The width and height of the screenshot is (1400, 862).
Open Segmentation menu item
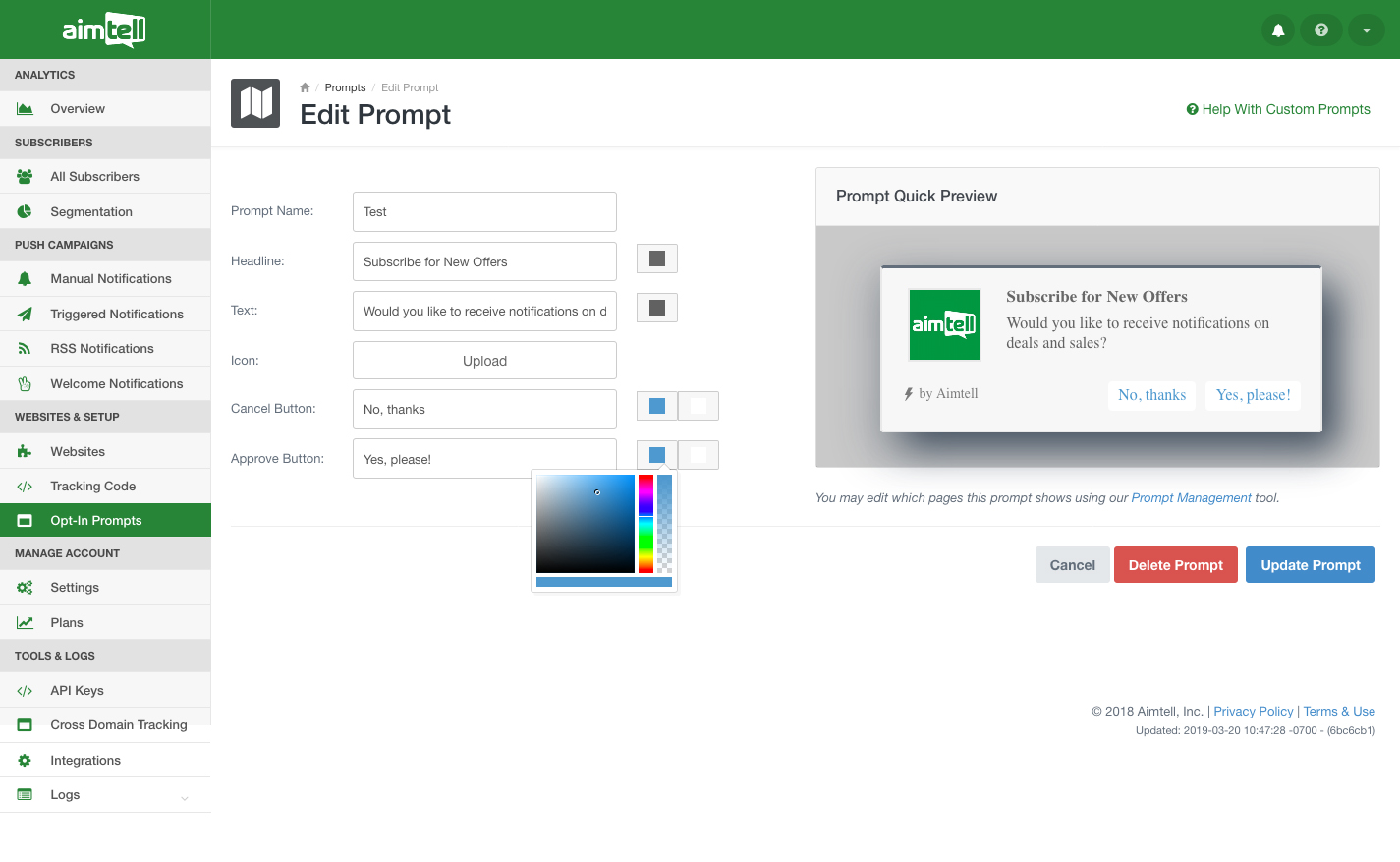[x=105, y=211]
